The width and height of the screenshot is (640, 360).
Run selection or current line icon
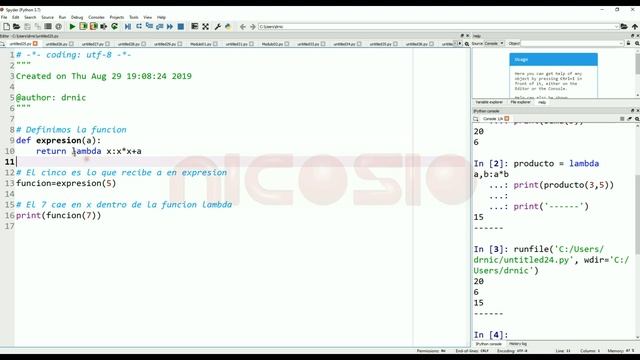(104, 27)
